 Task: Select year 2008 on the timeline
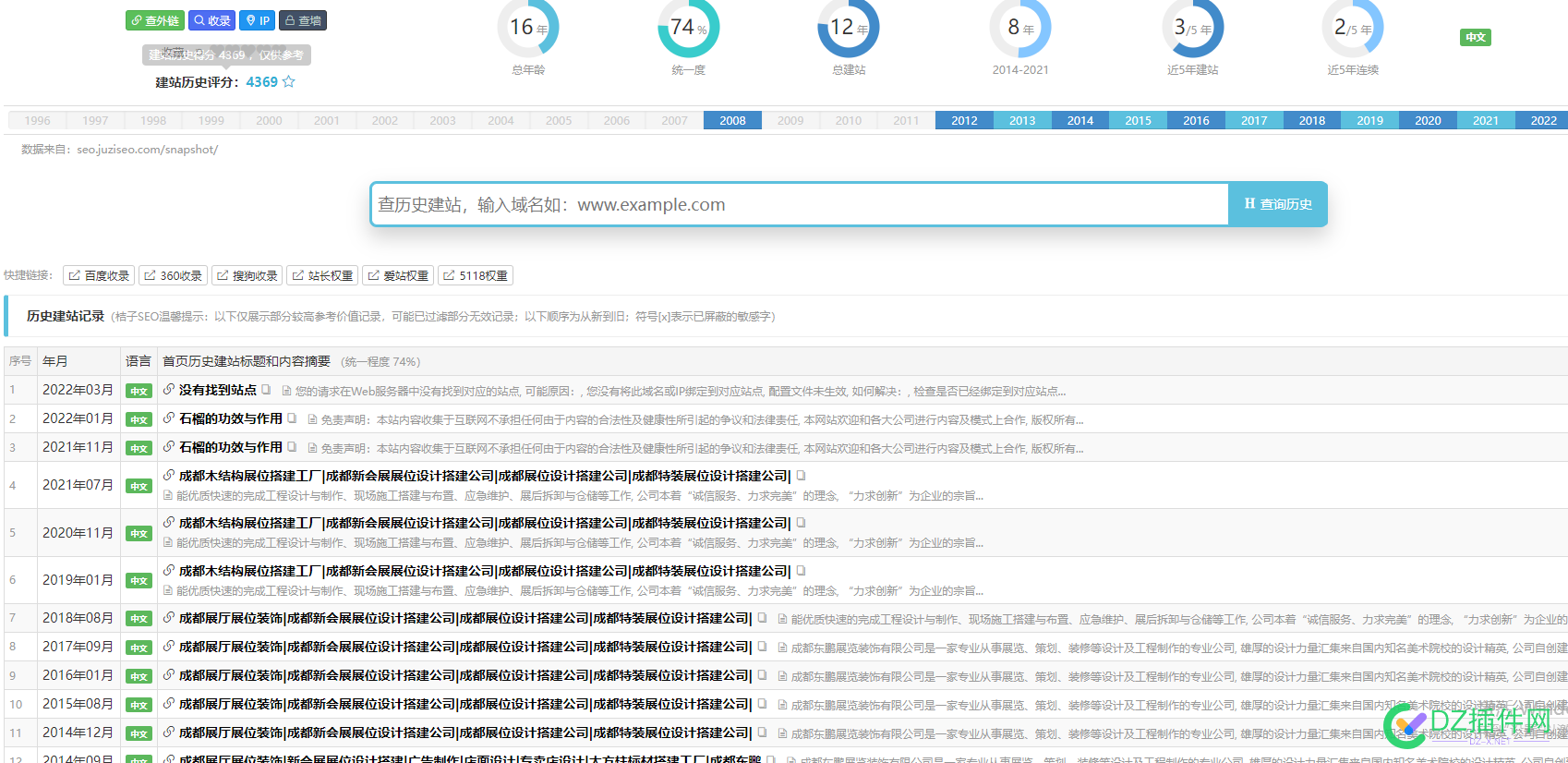[x=732, y=120]
